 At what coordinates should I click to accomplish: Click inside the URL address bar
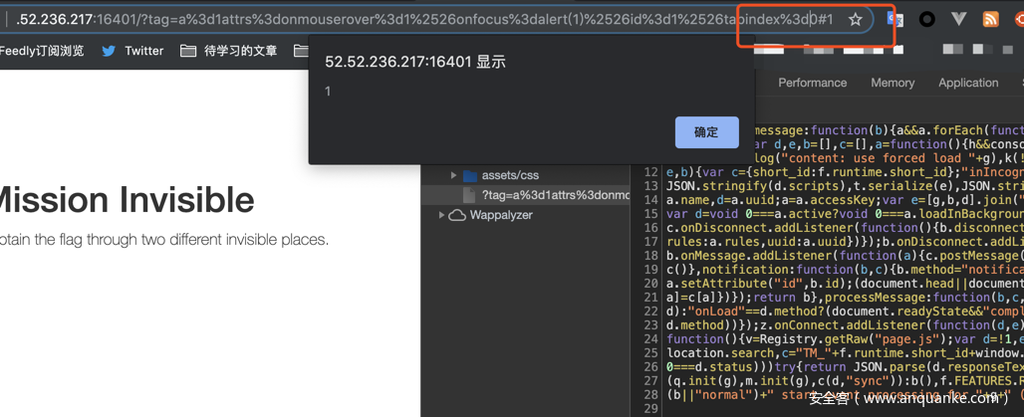400,19
